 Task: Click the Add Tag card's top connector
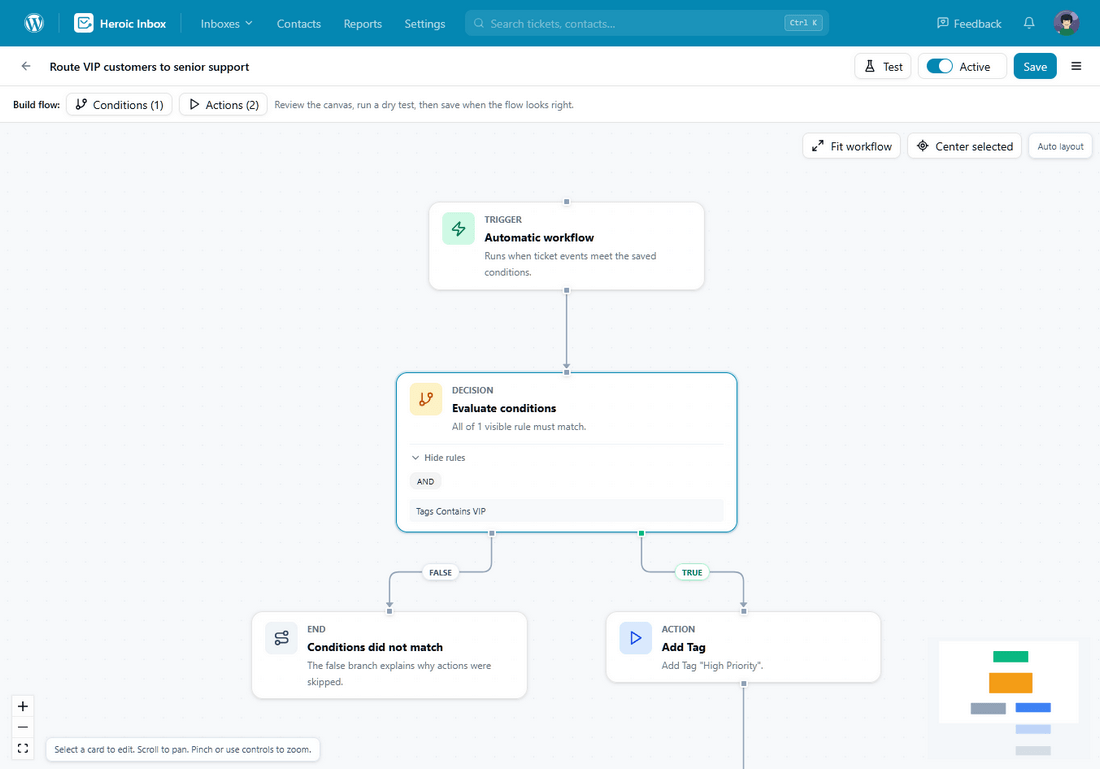coord(744,611)
